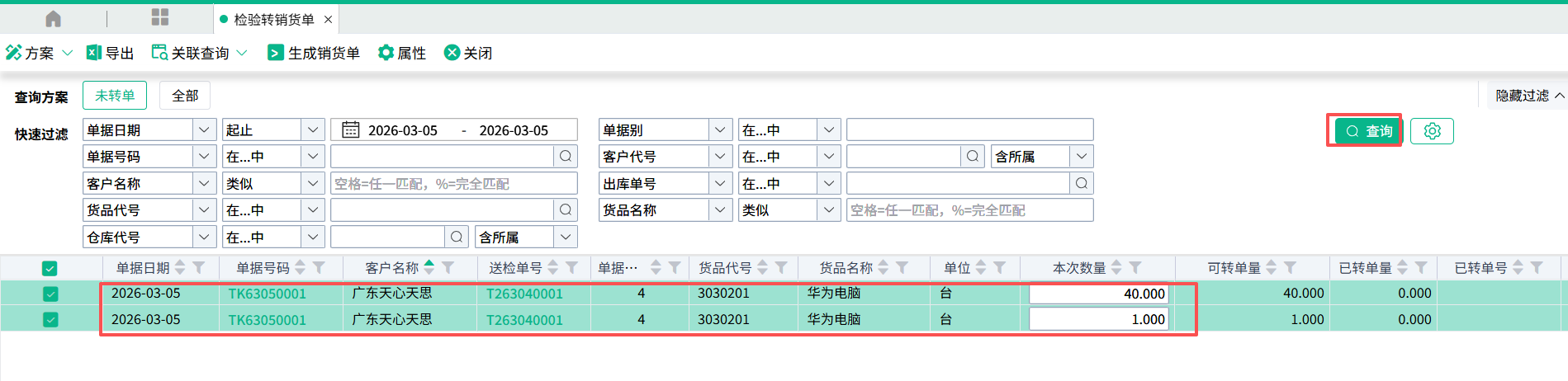Screen dimensions: 1568x381
Task: Click the sort icon on 客户名称 column
Action: coord(429,267)
